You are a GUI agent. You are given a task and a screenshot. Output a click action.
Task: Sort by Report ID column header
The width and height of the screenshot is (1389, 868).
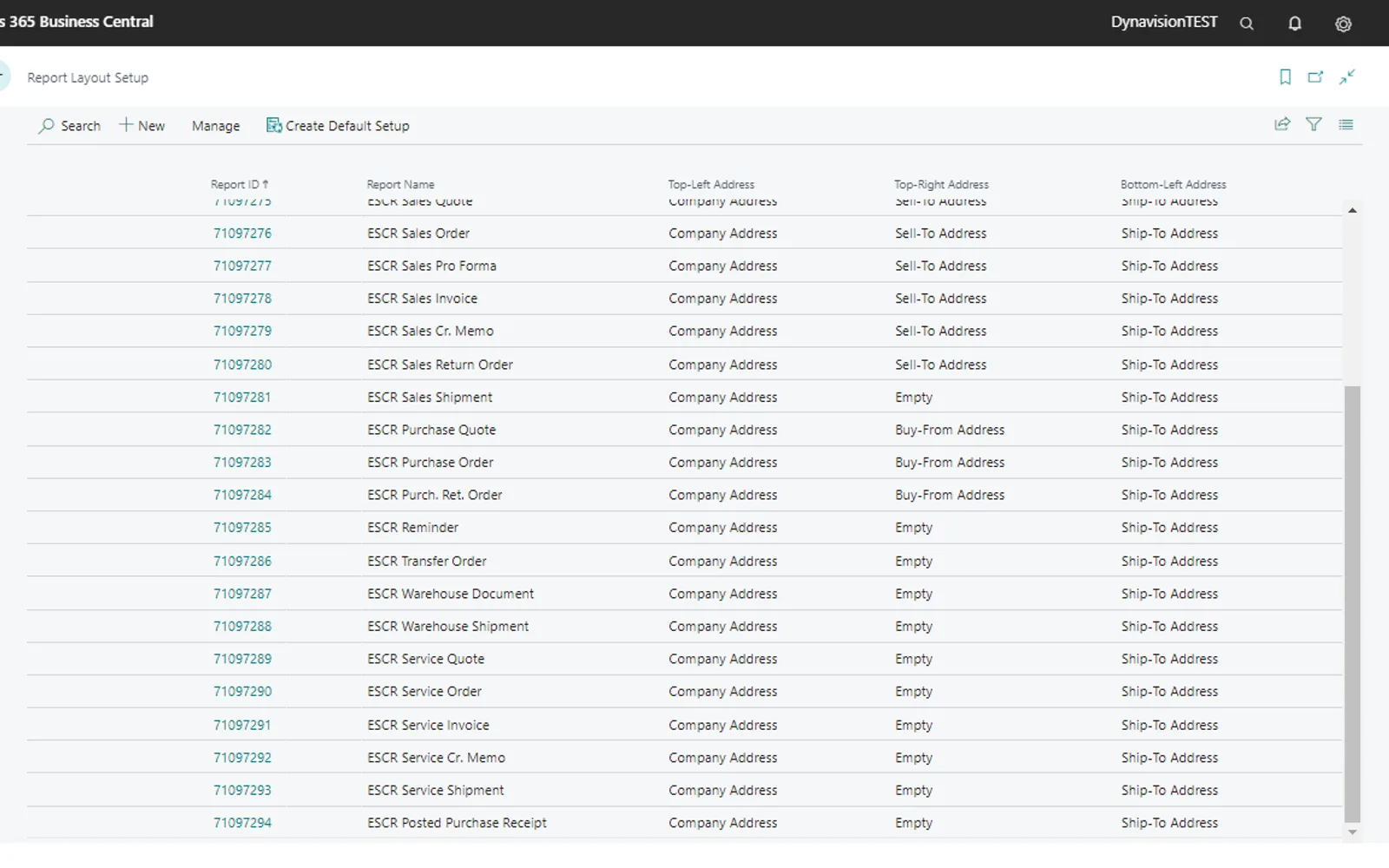point(240,184)
